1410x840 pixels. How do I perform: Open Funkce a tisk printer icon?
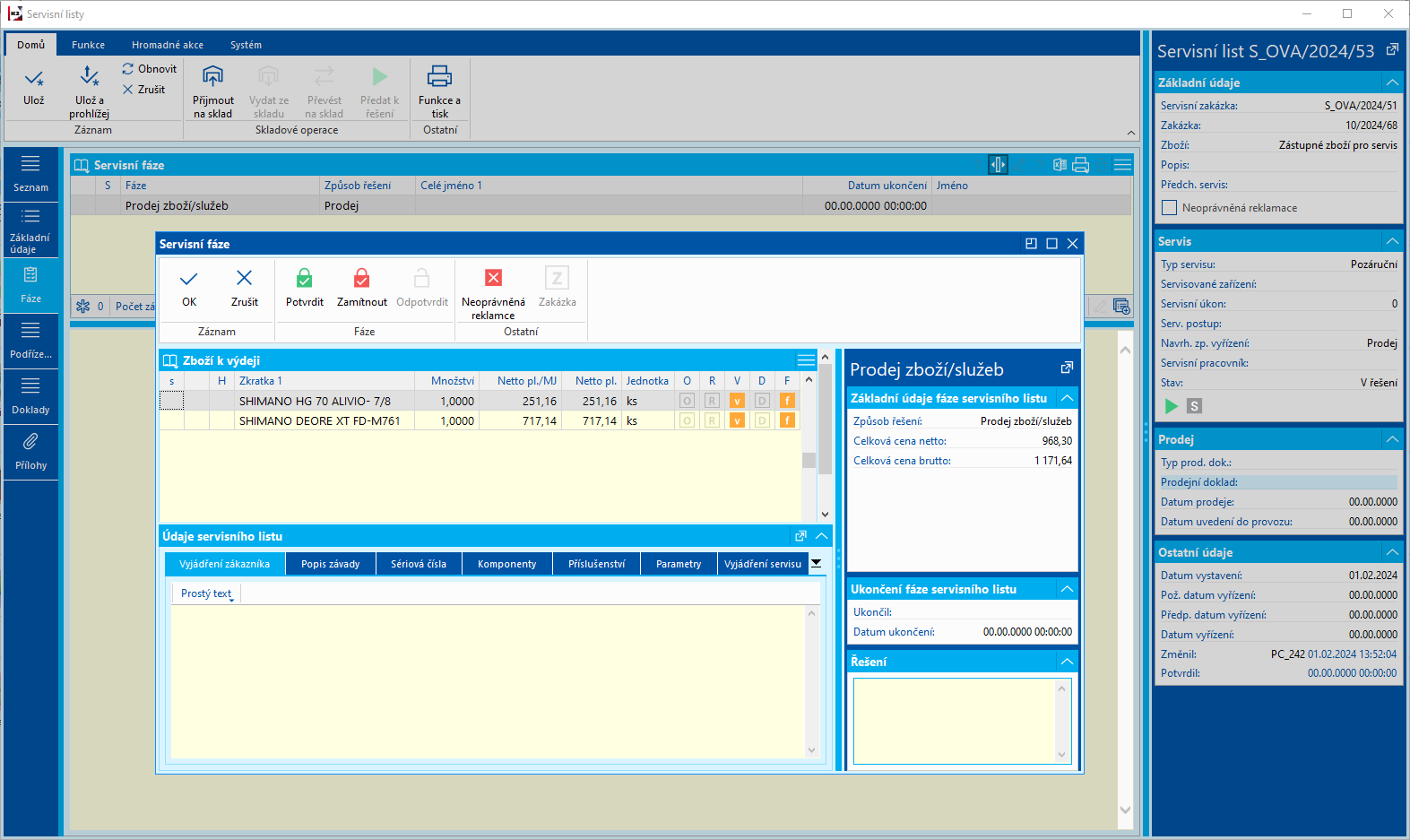[439, 76]
